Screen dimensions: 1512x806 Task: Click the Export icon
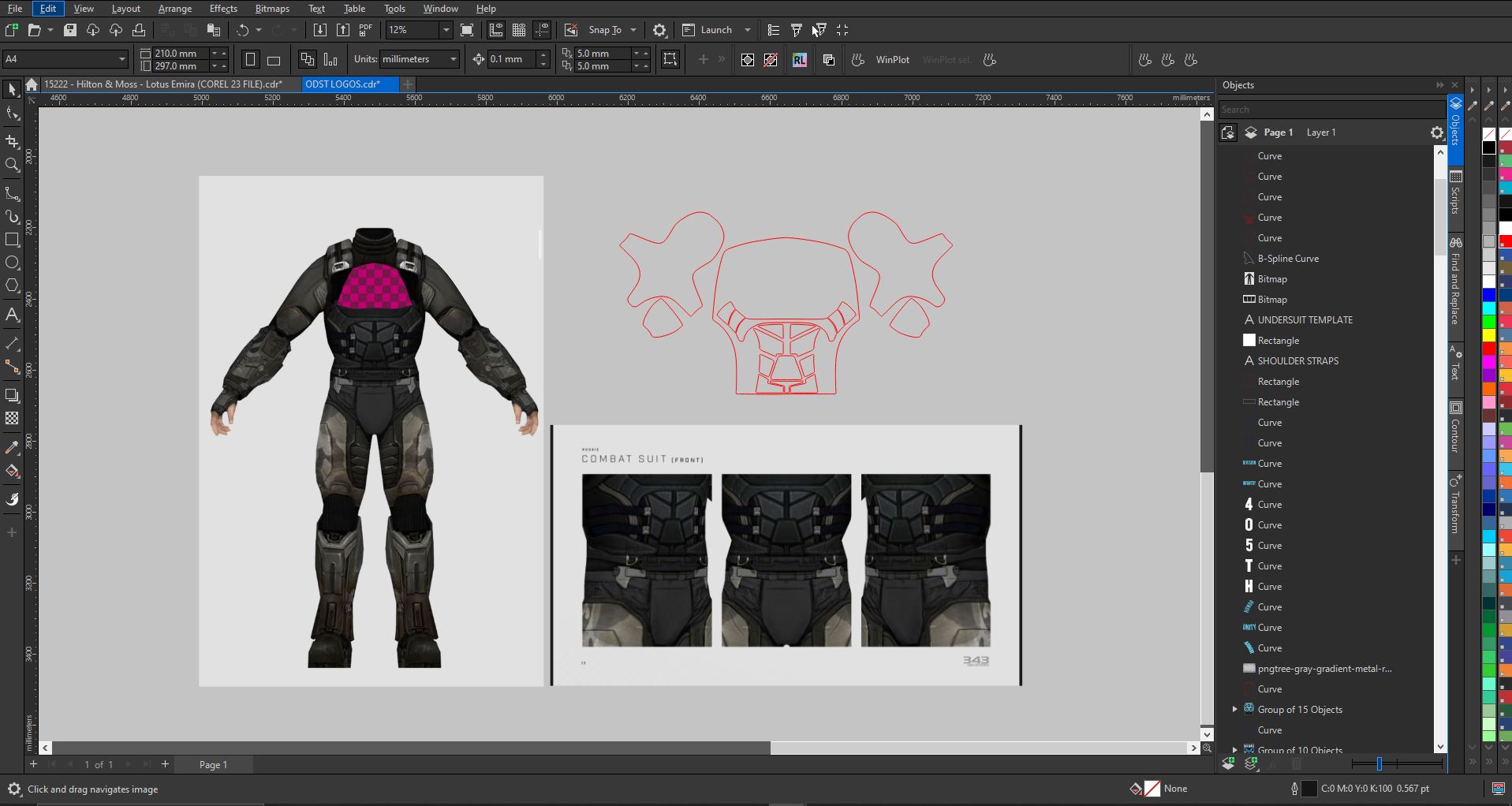coord(343,30)
